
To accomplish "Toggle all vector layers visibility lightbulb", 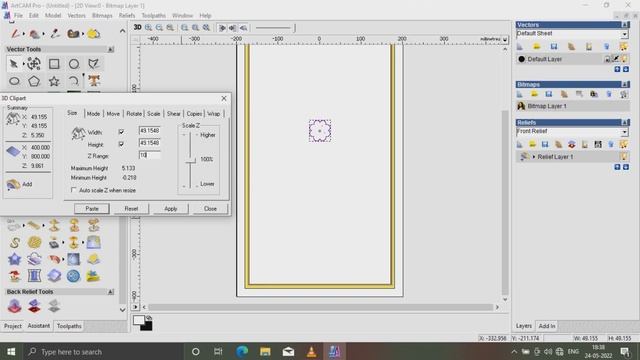I will coord(624,47).
